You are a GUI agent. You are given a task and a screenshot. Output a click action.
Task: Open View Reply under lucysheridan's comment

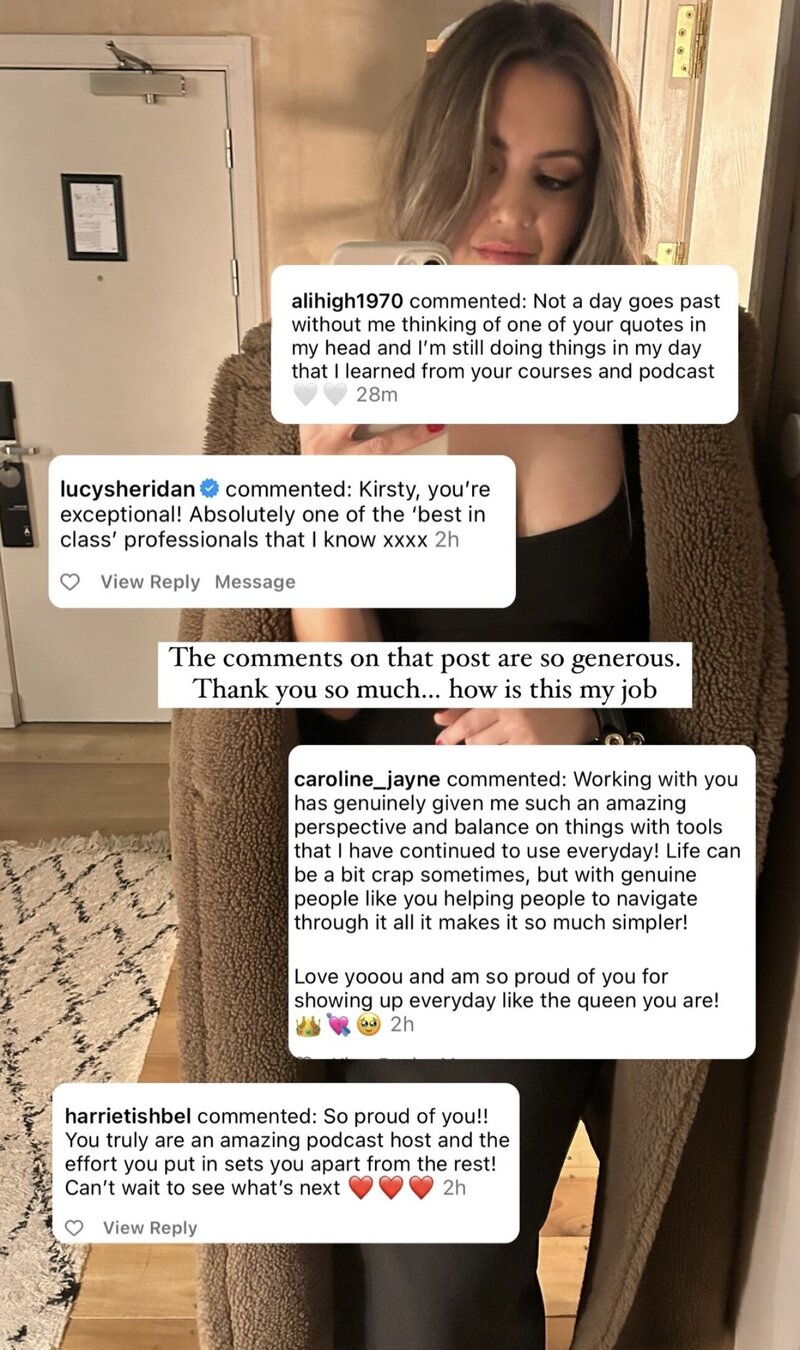tap(150, 582)
